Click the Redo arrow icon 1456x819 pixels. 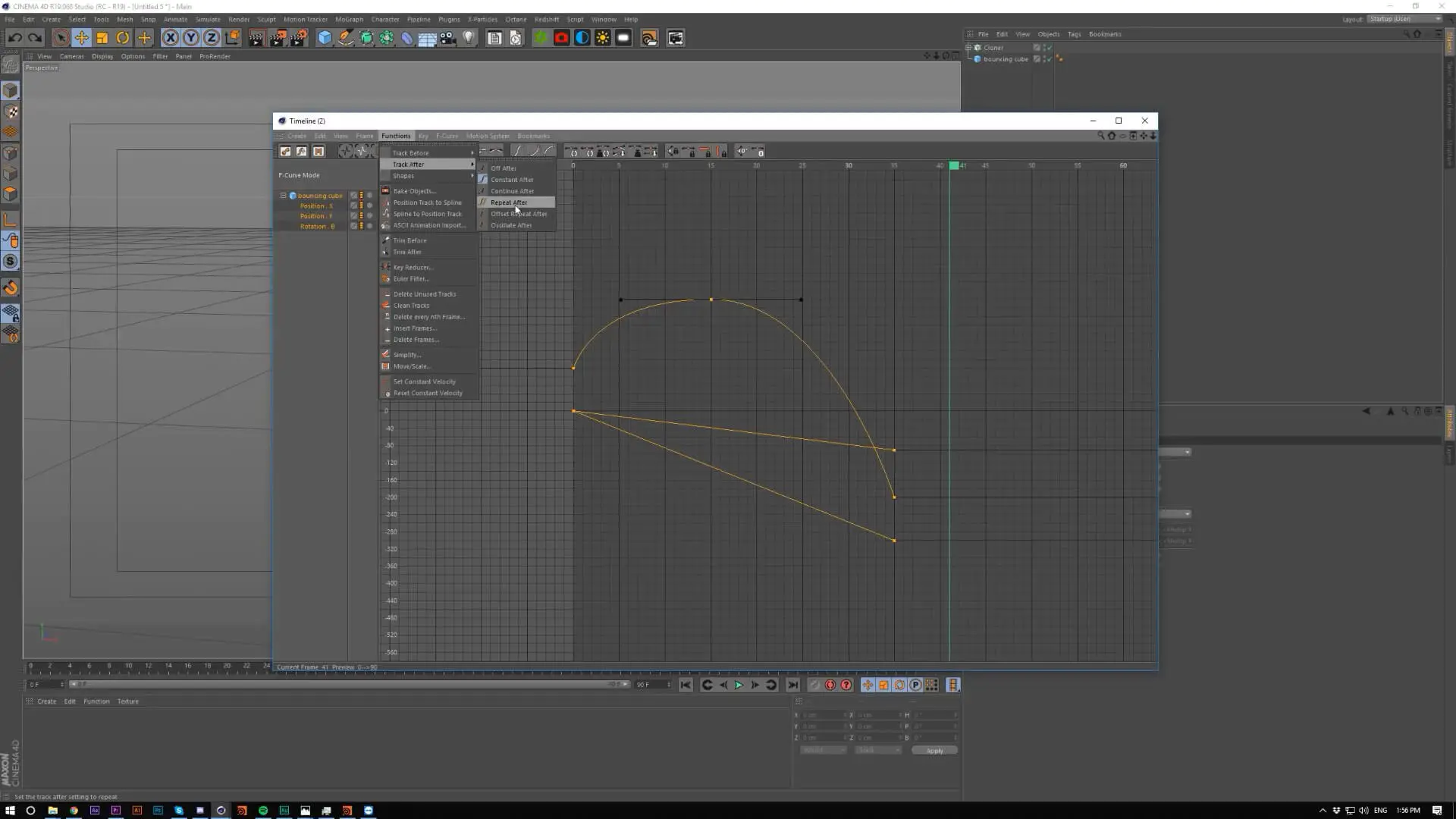35,38
